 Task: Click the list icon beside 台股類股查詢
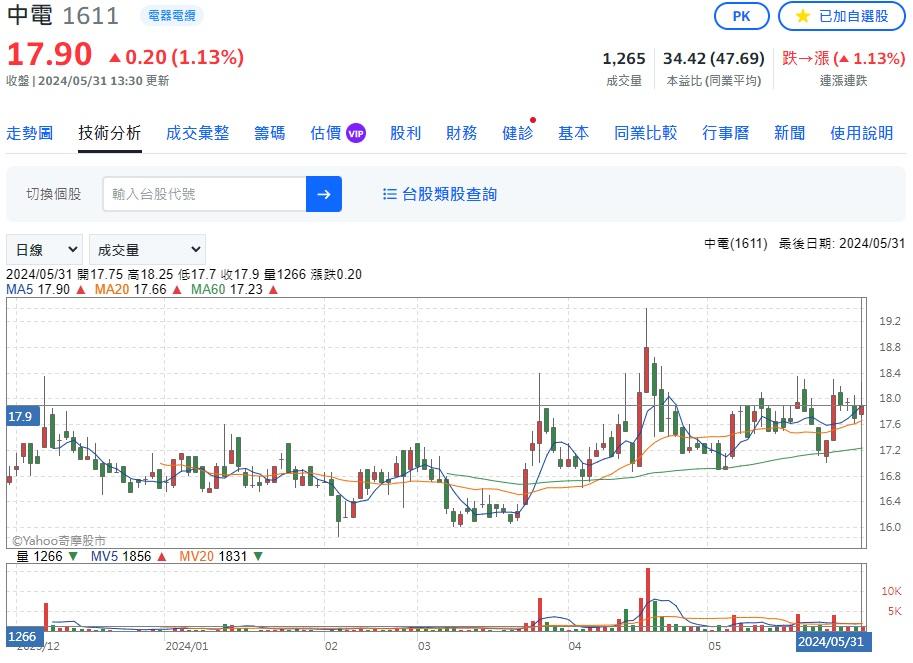(x=389, y=194)
